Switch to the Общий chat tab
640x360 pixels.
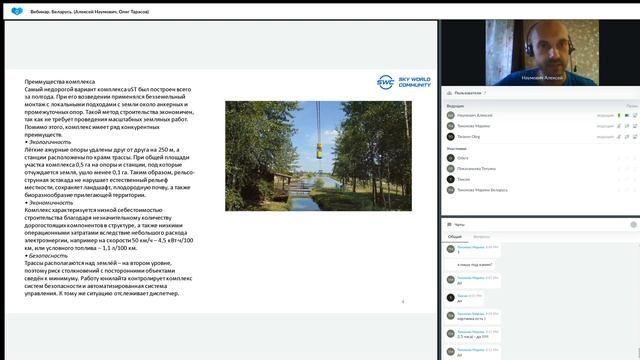455,237
